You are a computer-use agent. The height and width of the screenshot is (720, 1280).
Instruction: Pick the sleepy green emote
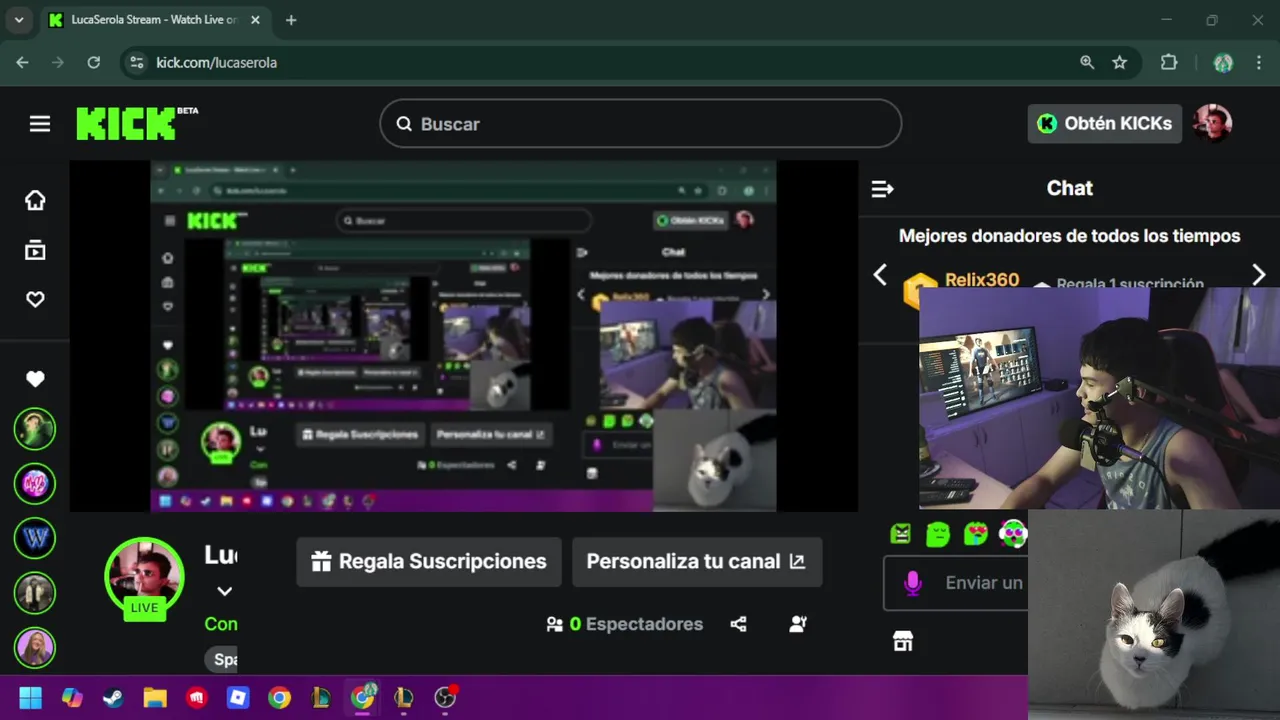[x=938, y=534]
